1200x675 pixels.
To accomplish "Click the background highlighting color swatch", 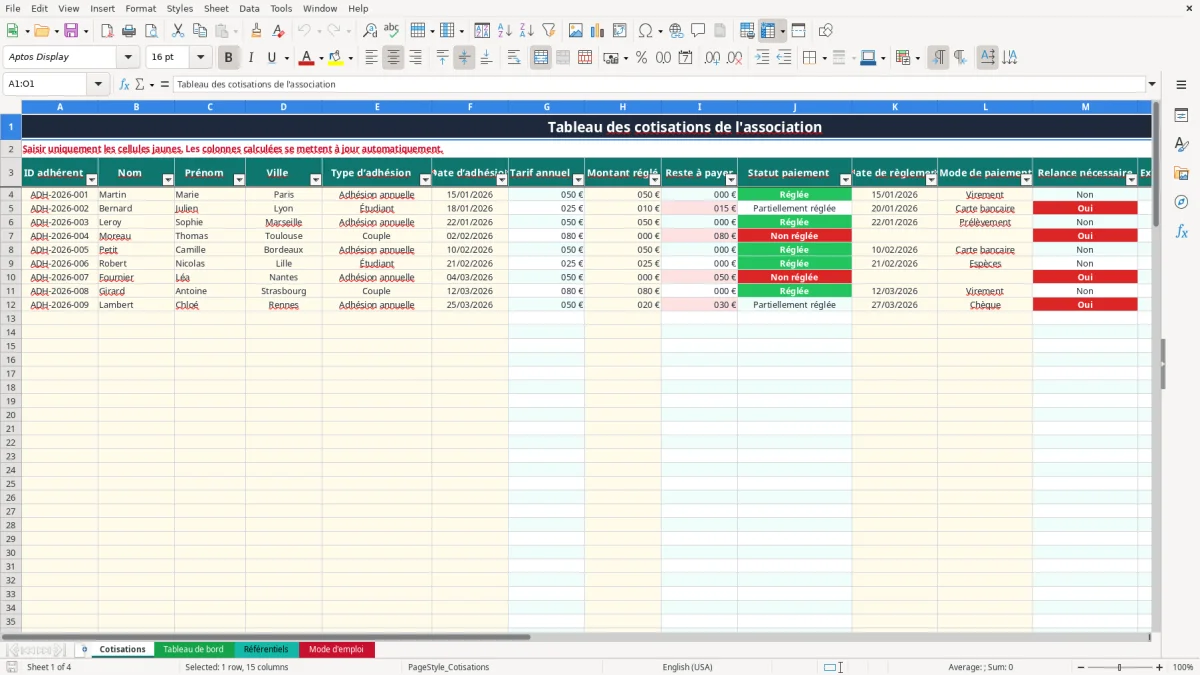I will point(335,58).
